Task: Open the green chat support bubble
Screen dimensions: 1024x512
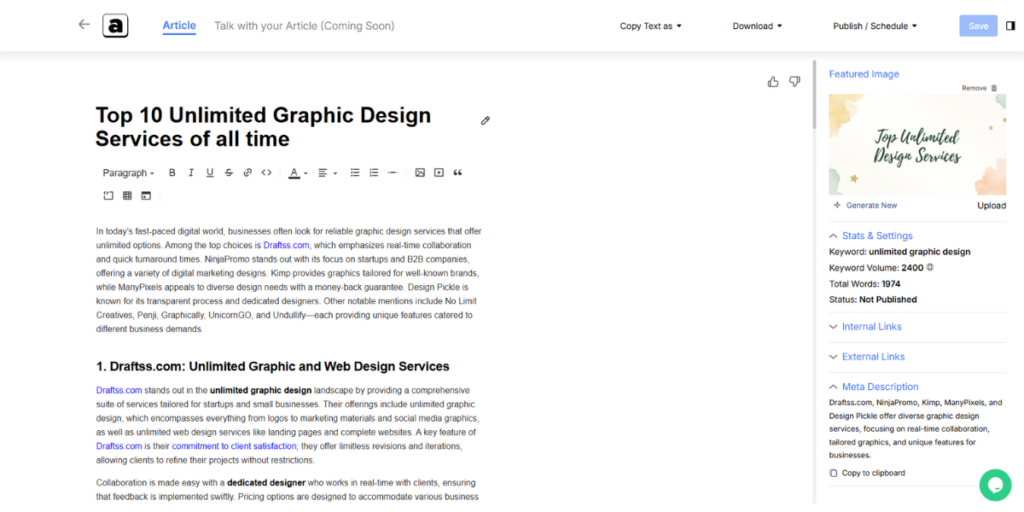Action: pyautogui.click(x=995, y=485)
